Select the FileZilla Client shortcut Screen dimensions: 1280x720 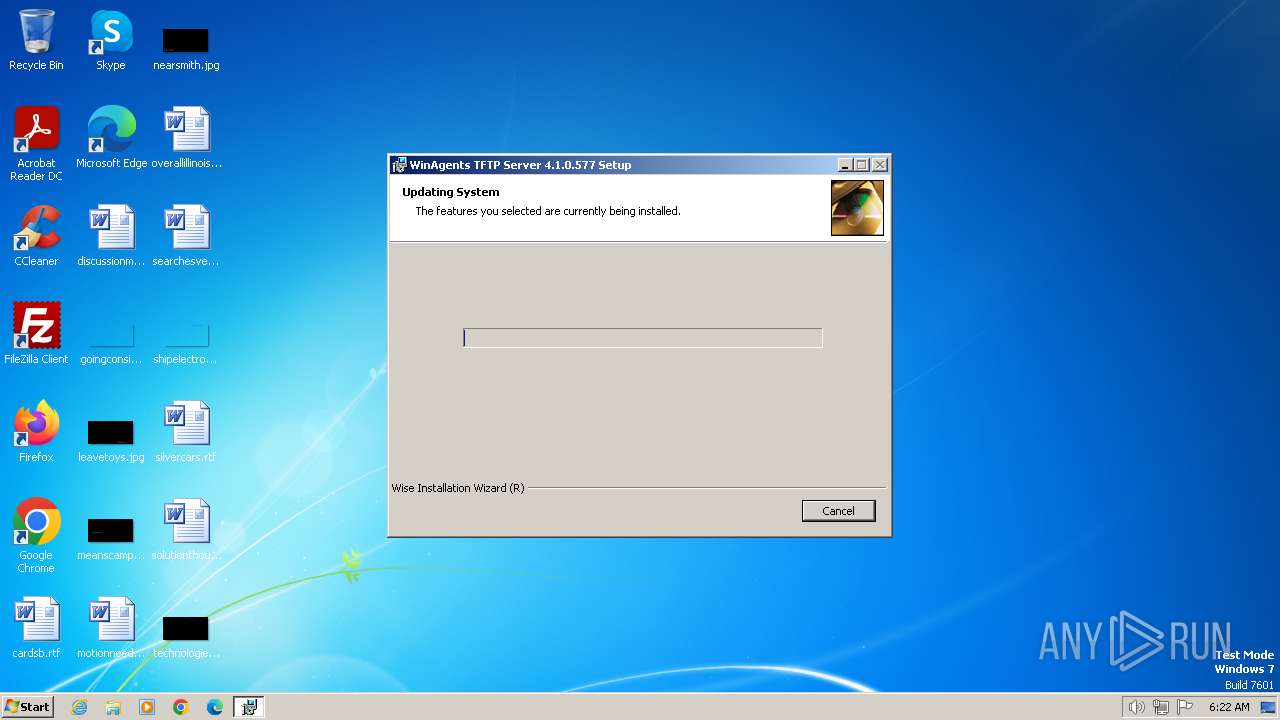coord(36,334)
